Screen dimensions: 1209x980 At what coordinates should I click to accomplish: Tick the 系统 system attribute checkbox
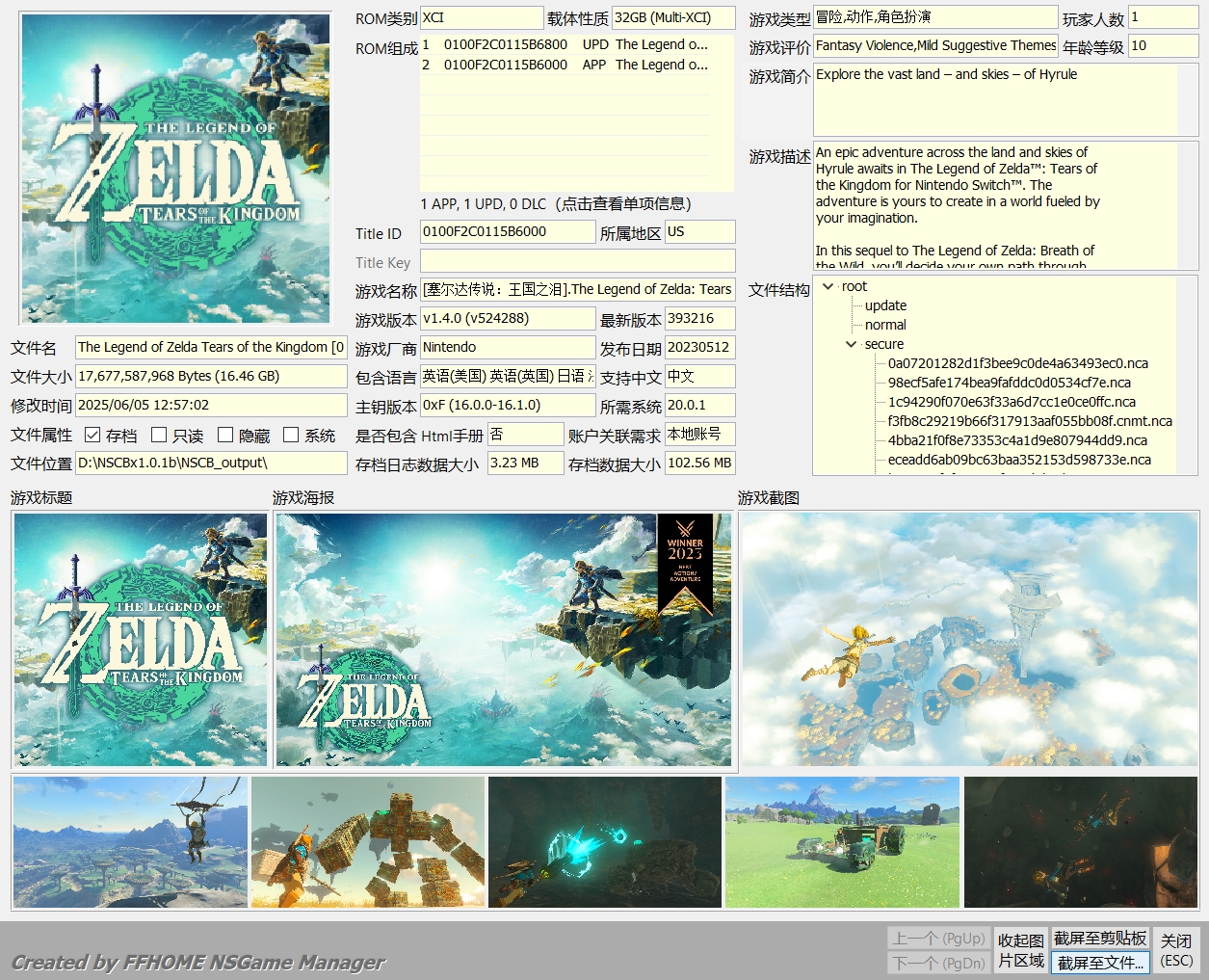coord(291,436)
